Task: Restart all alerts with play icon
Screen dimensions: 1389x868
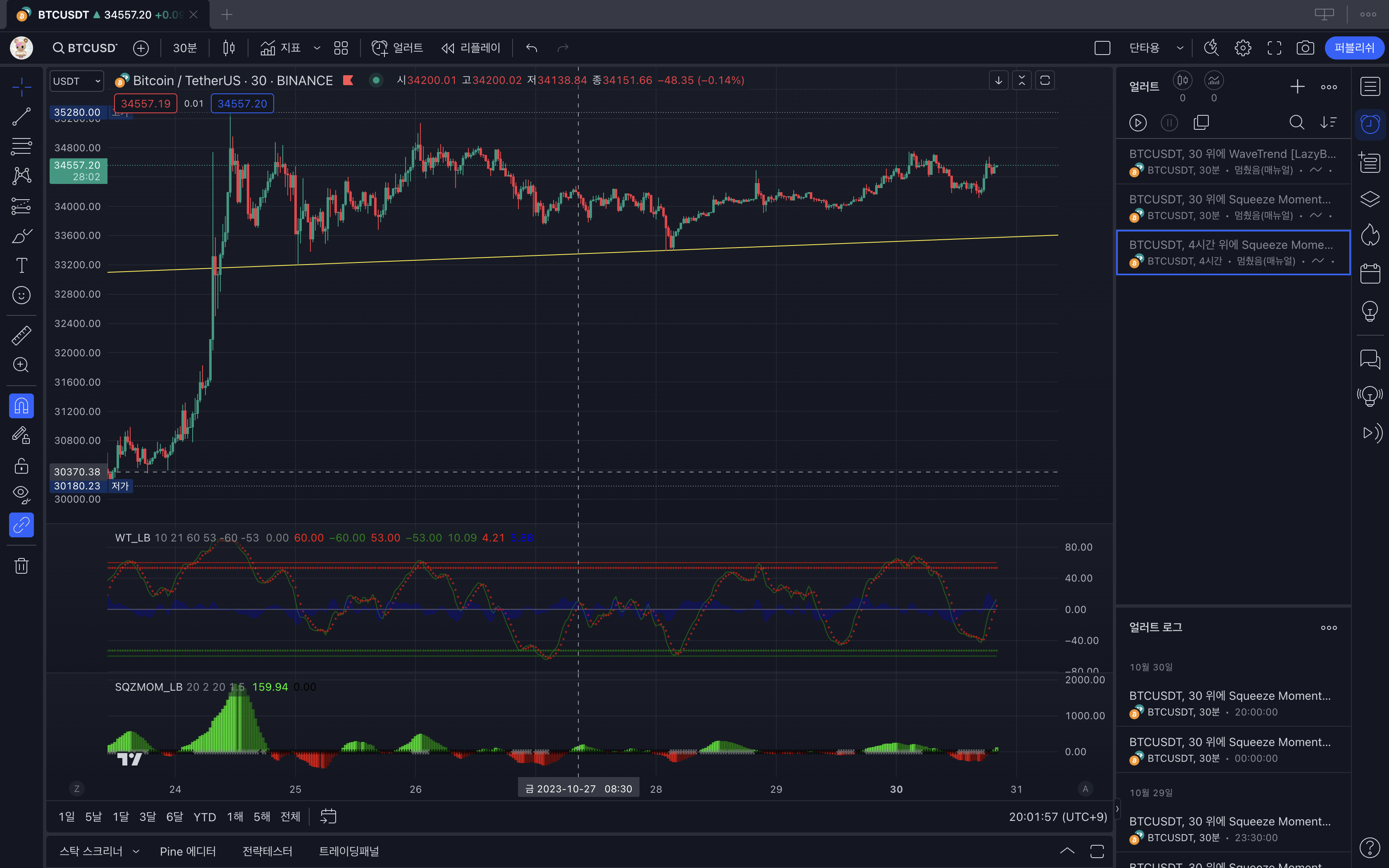Action: (1138, 122)
